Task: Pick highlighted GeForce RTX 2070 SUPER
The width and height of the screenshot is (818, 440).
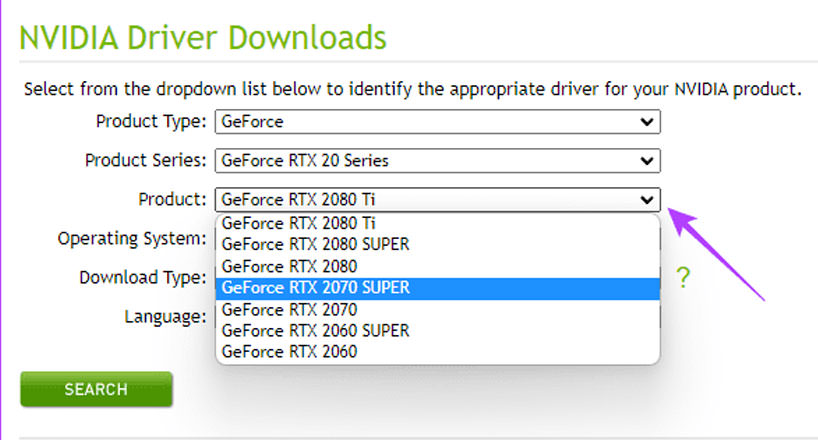Action: (x=437, y=288)
